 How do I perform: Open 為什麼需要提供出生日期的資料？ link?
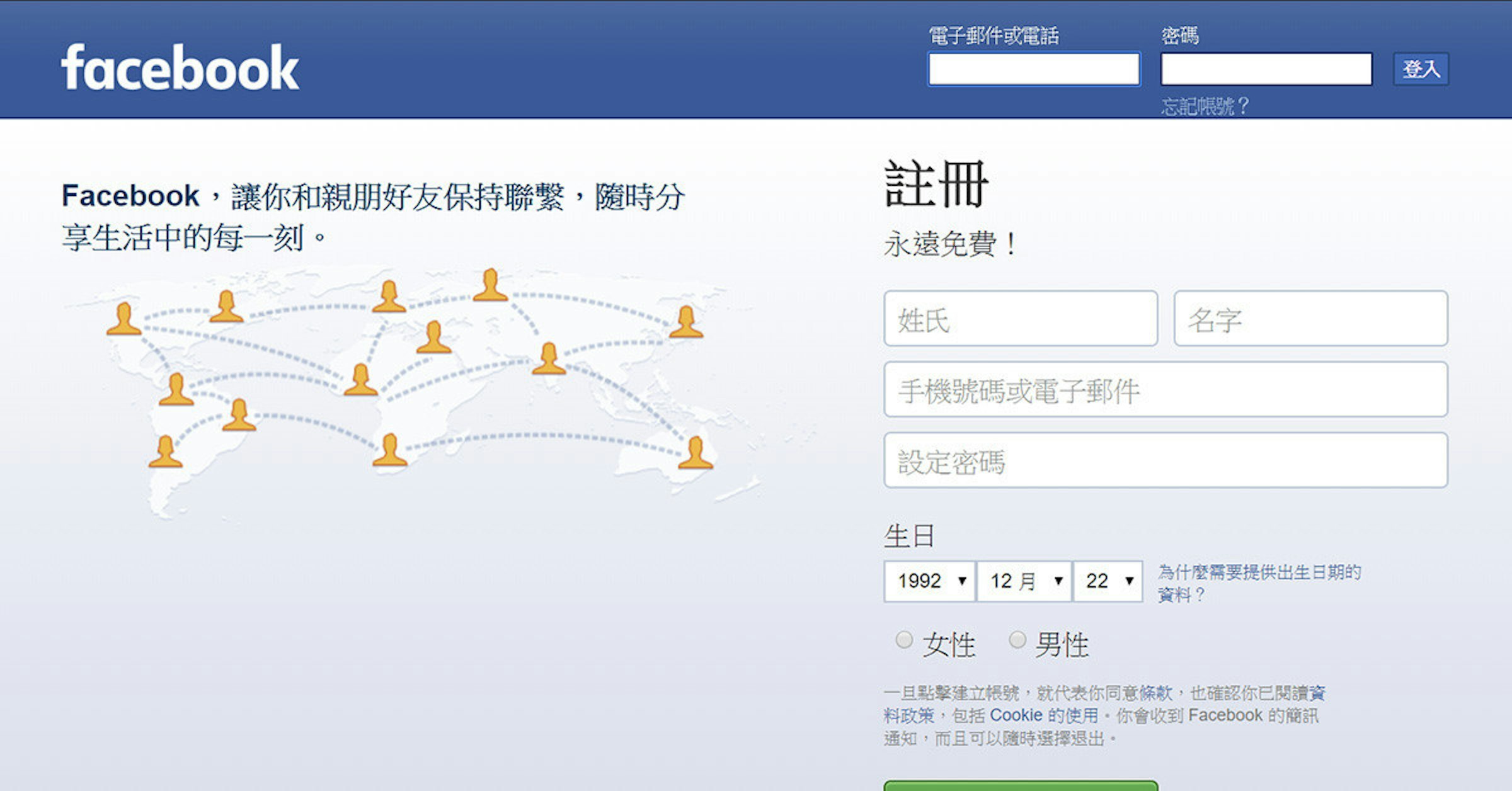click(1259, 583)
